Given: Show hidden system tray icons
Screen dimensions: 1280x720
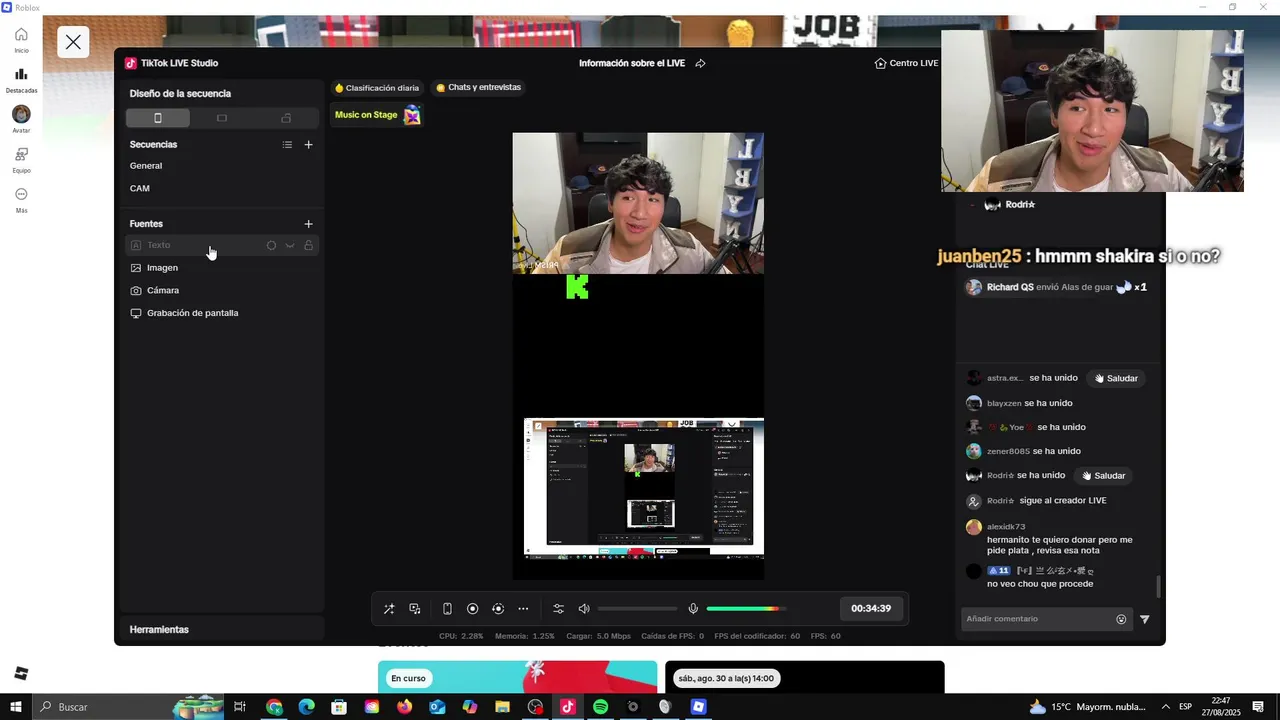Looking at the screenshot, I should [x=1165, y=707].
